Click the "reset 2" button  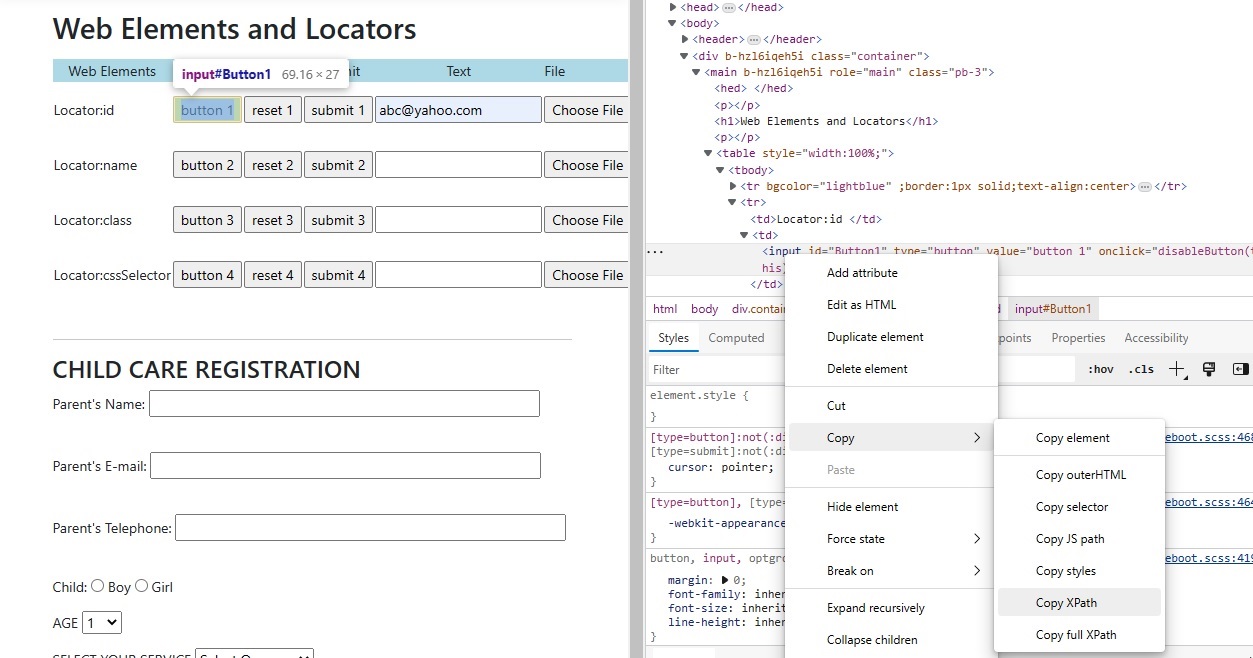tap(273, 165)
